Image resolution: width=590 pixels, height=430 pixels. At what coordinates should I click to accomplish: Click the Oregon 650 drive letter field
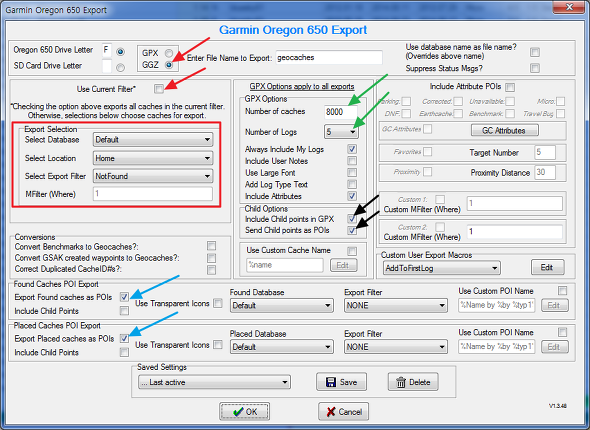coord(107,50)
